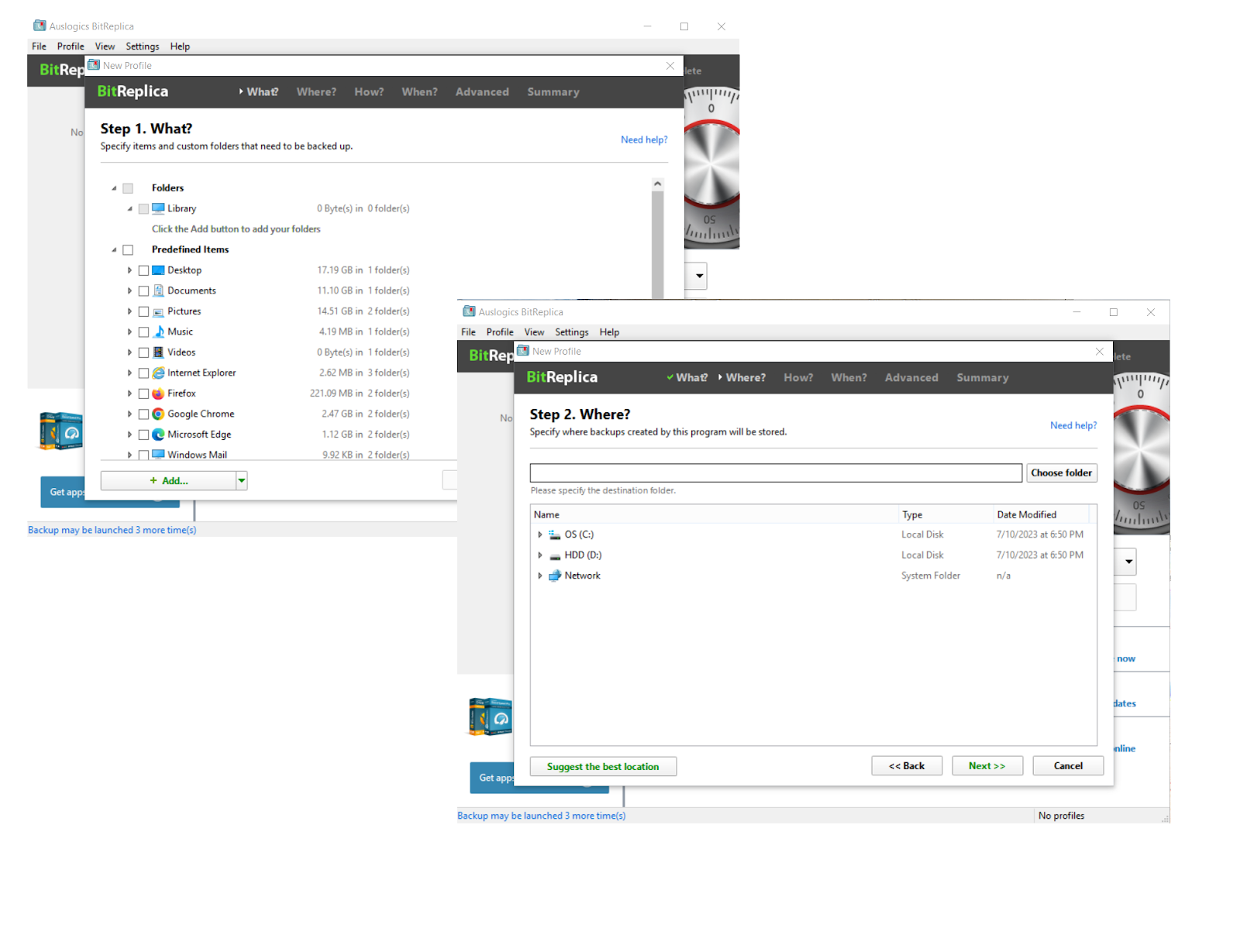This screenshot has height=952, width=1240.
Task: Click the Videos film icon
Action: (158, 352)
